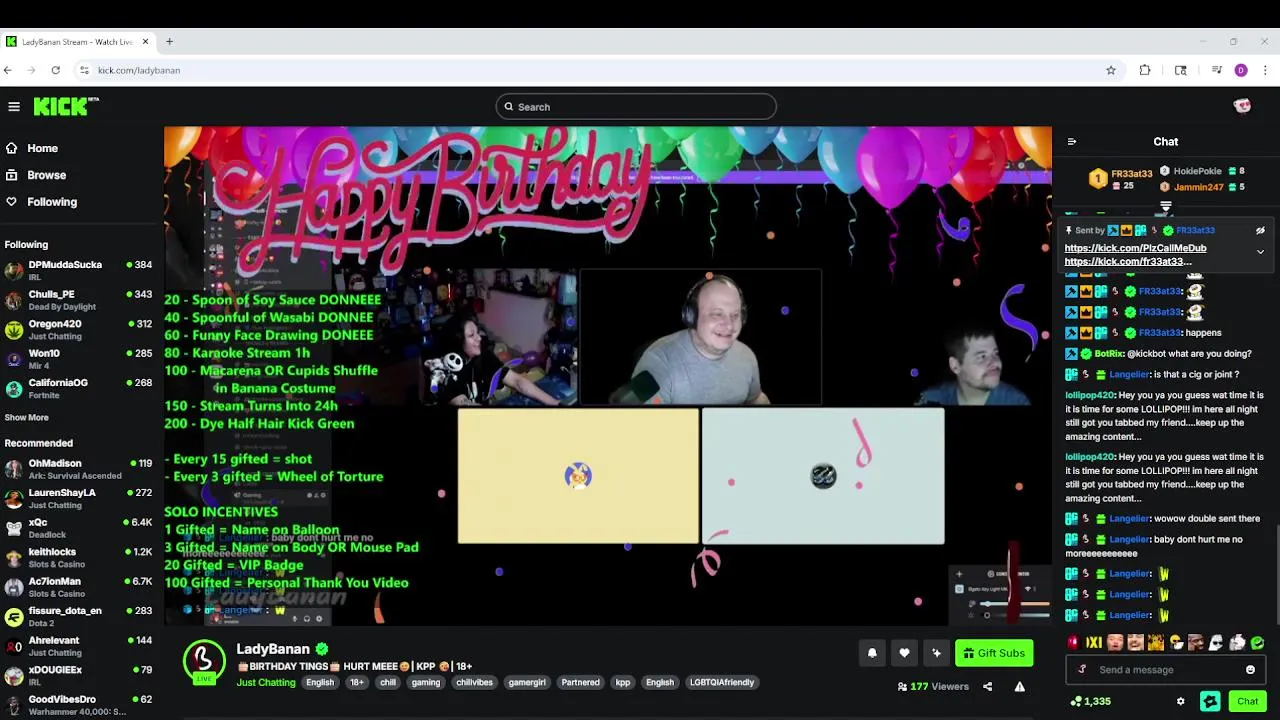This screenshot has width=1280, height=720.
Task: Insert the green checkmark emote
Action: coord(1258,643)
